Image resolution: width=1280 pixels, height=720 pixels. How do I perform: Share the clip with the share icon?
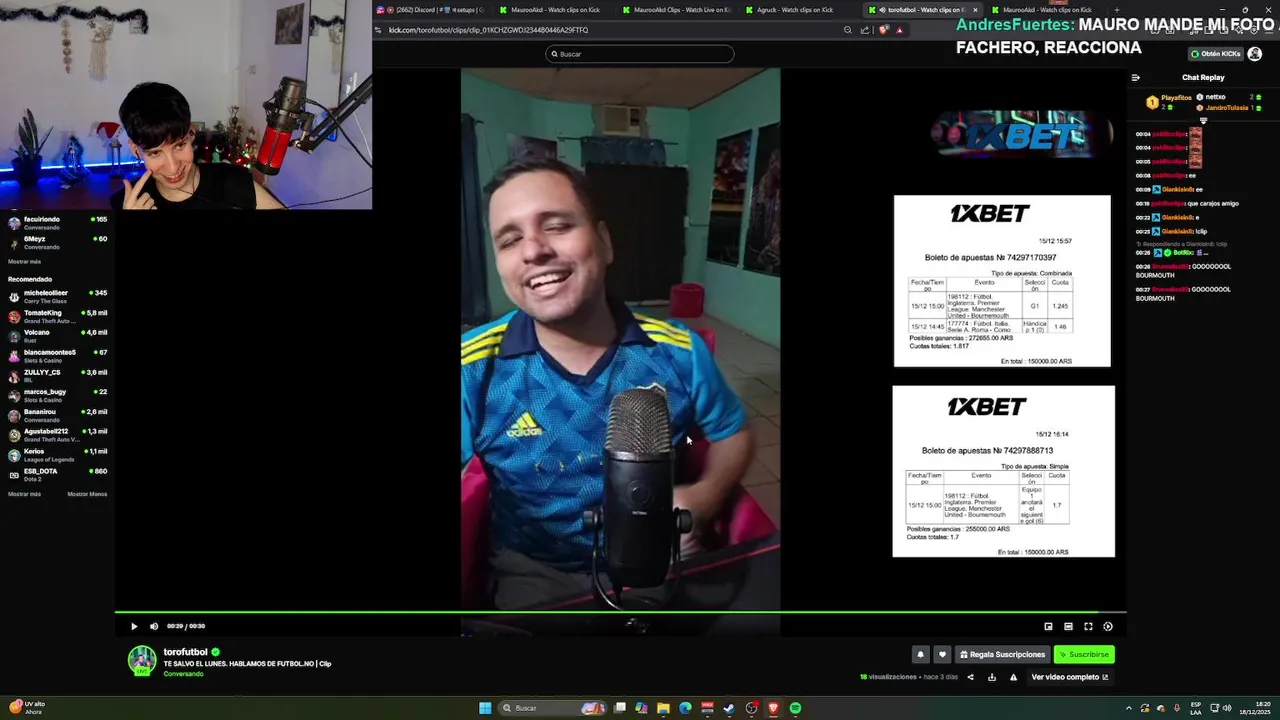click(970, 677)
